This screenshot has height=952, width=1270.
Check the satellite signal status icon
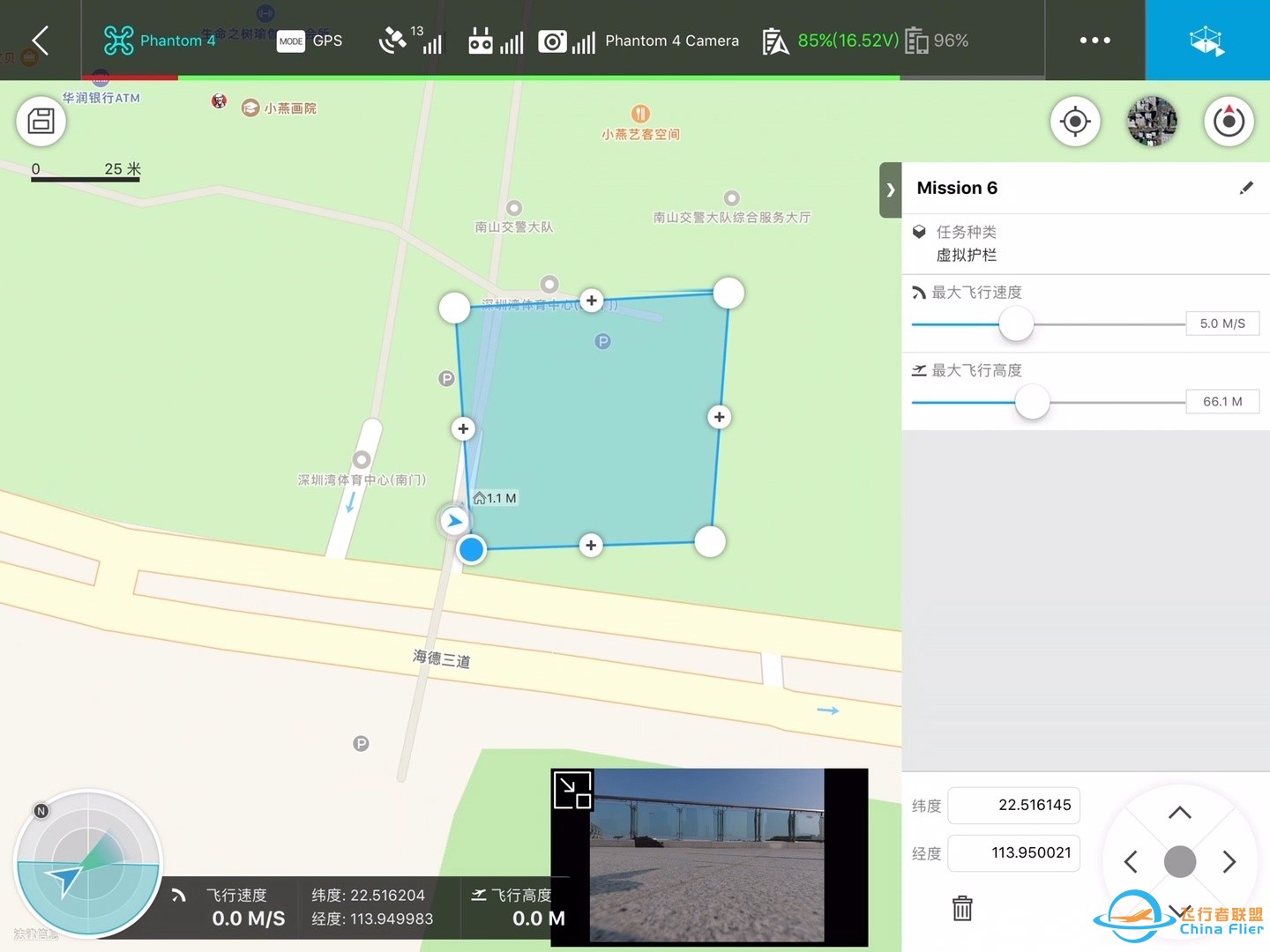[x=410, y=41]
